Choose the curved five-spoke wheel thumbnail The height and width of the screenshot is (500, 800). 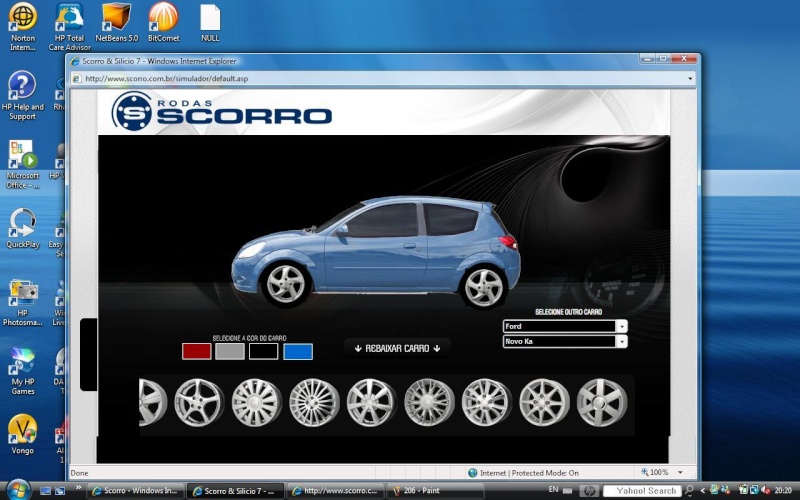click(198, 403)
